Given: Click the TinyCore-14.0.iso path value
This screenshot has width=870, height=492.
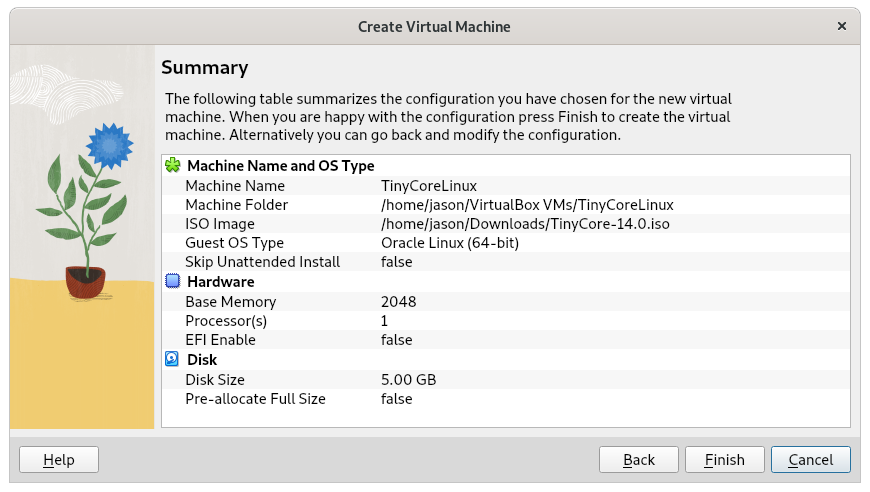Looking at the screenshot, I should (x=525, y=224).
